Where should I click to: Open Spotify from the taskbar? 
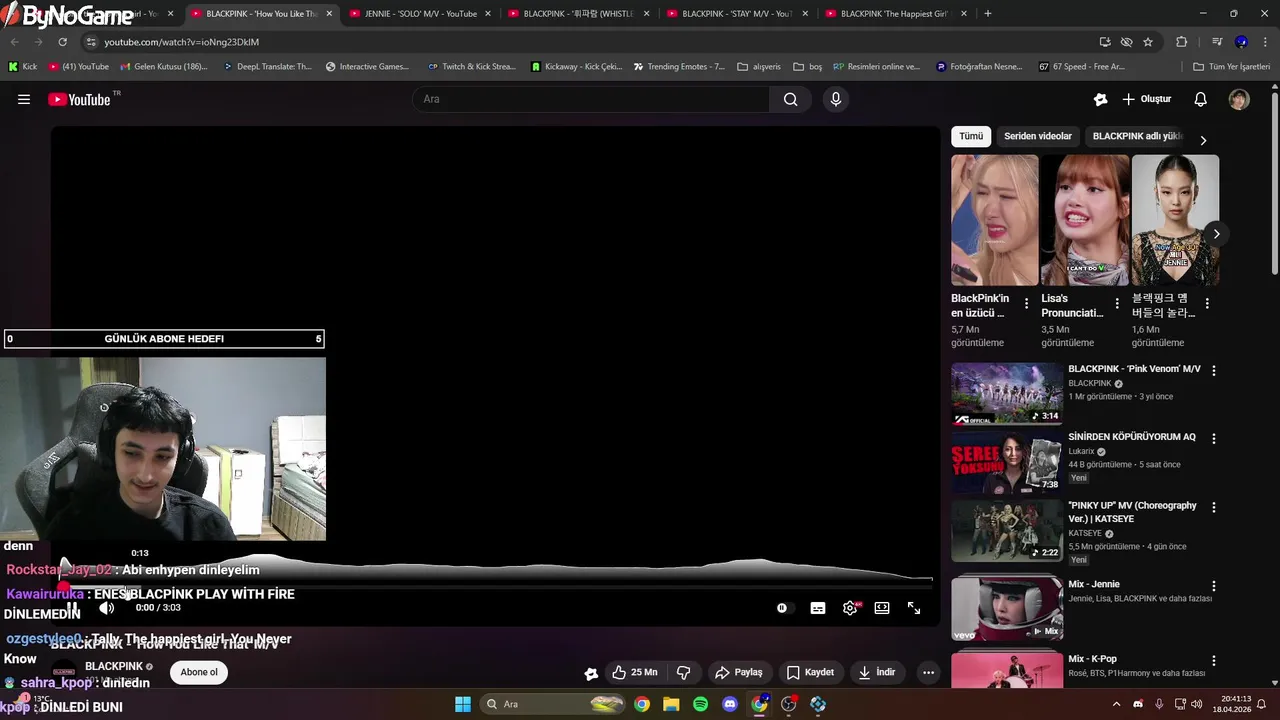tap(700, 704)
